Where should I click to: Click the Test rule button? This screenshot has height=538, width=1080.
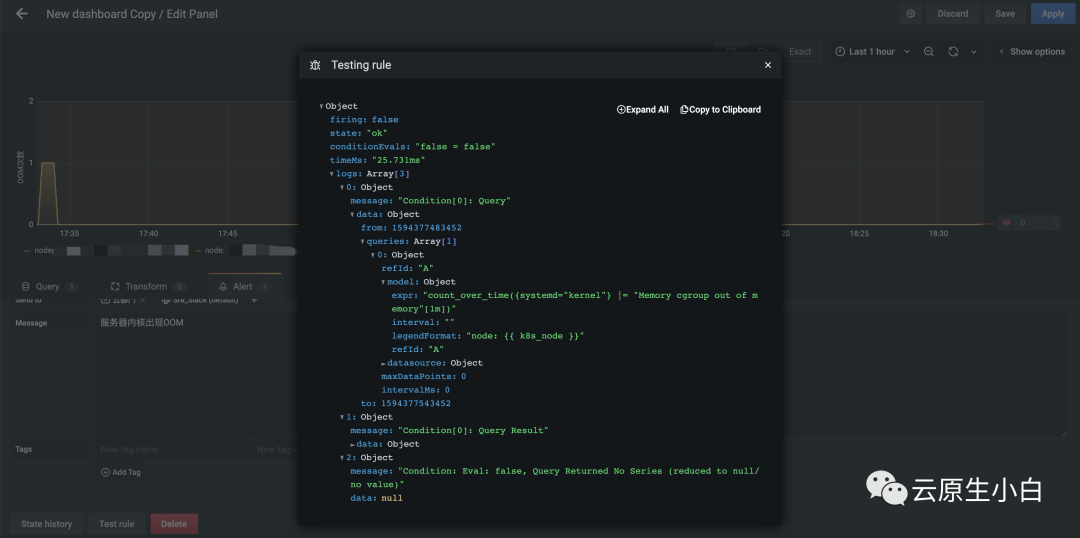tap(116, 524)
